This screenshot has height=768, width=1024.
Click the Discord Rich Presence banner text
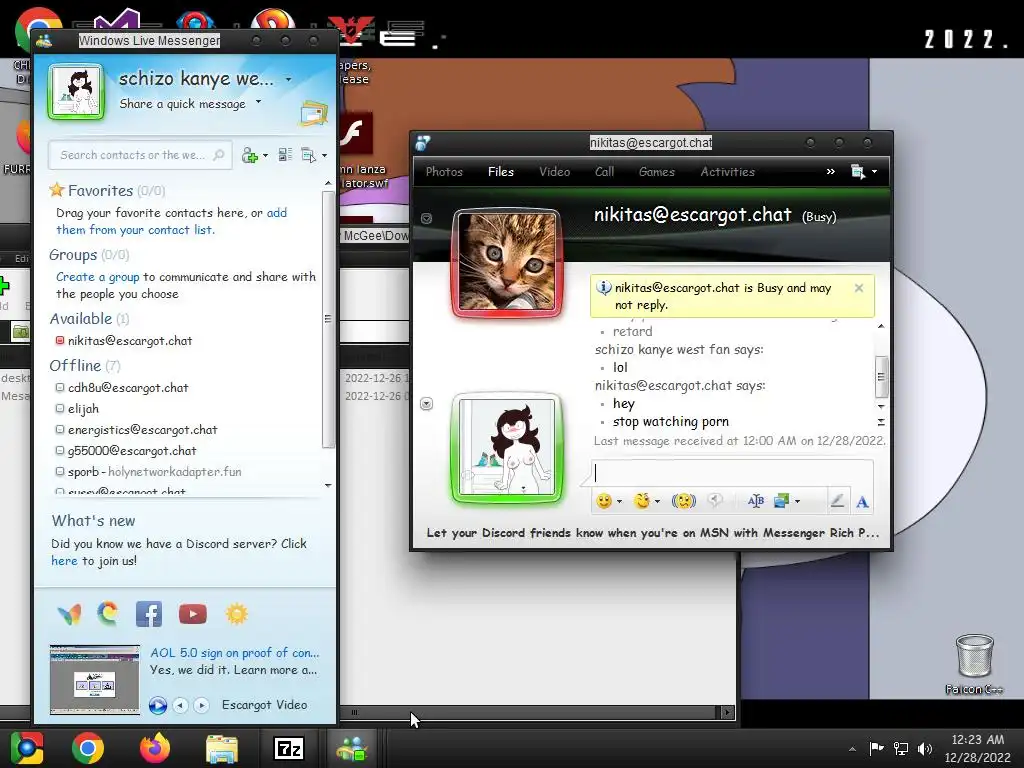point(652,533)
